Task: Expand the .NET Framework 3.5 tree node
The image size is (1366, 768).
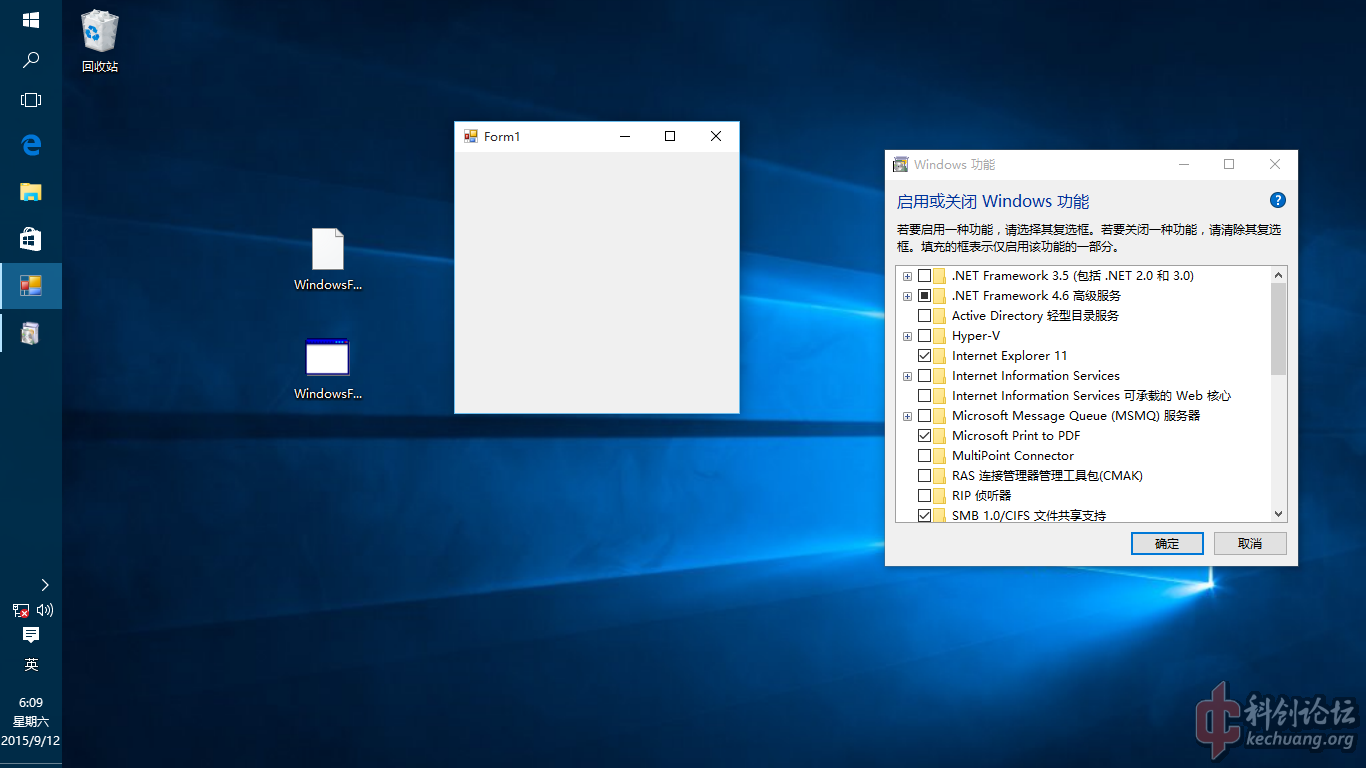Action: click(x=907, y=276)
